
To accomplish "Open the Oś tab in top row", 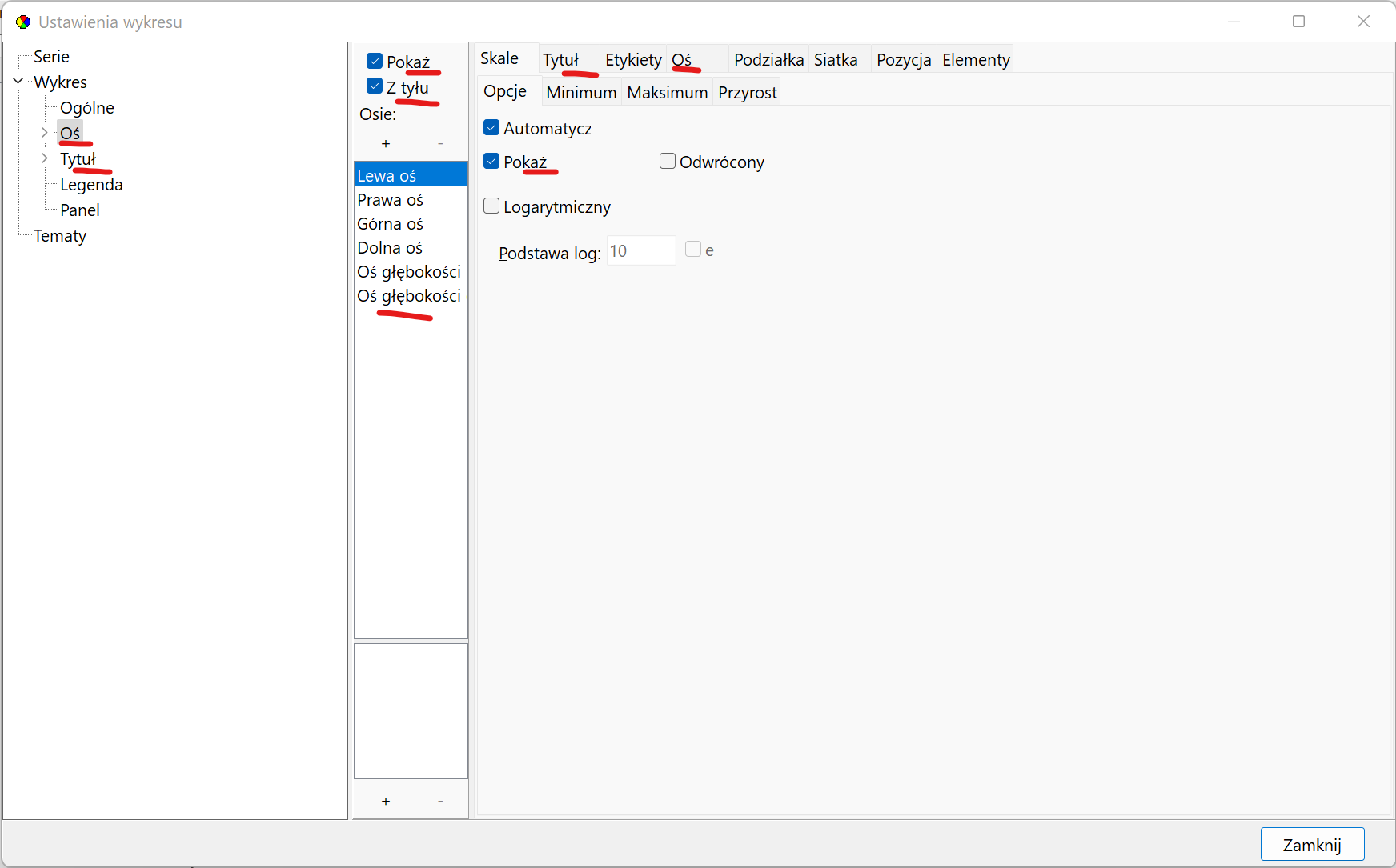I will point(697,59).
